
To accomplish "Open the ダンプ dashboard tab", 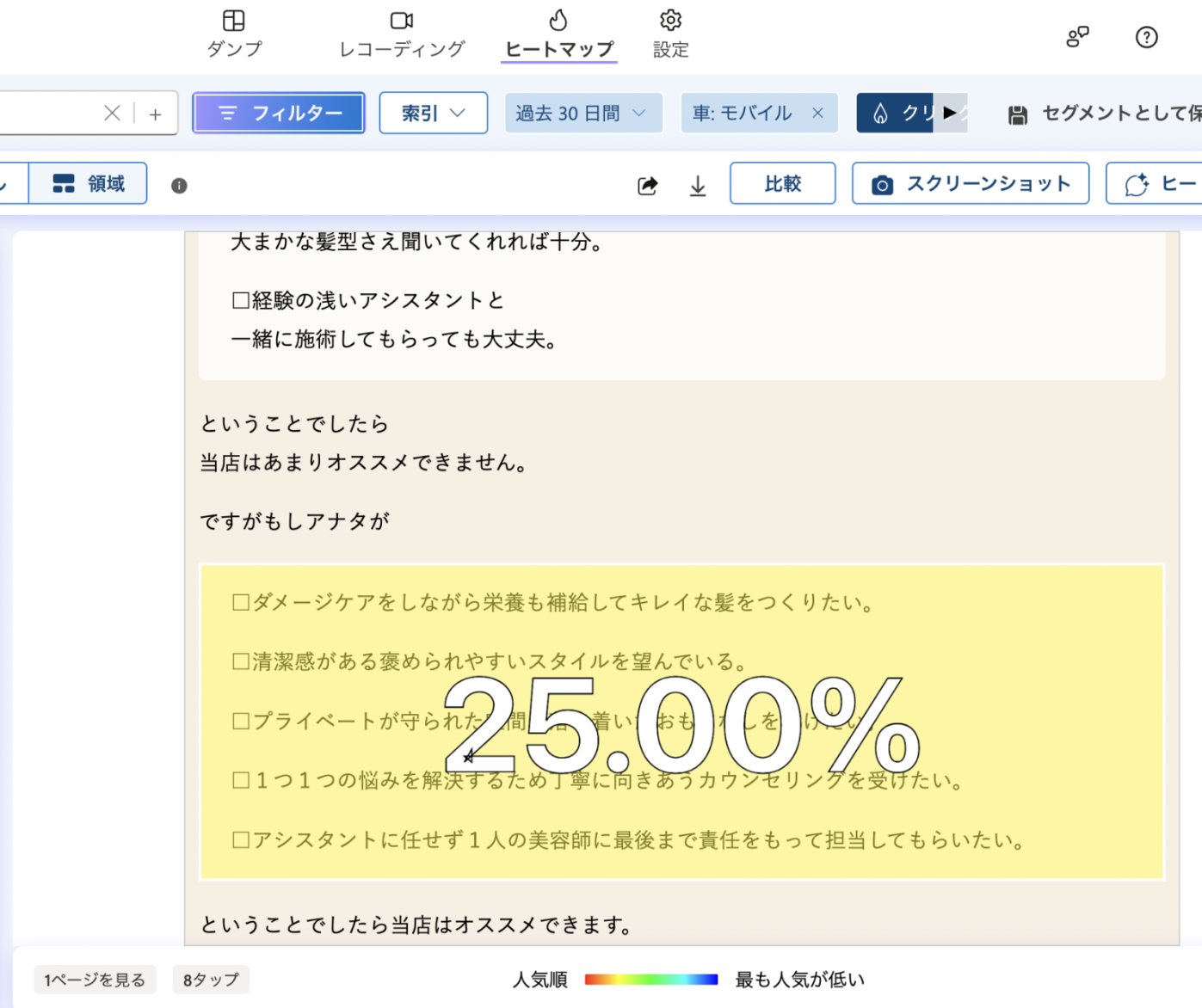I will click(x=234, y=34).
